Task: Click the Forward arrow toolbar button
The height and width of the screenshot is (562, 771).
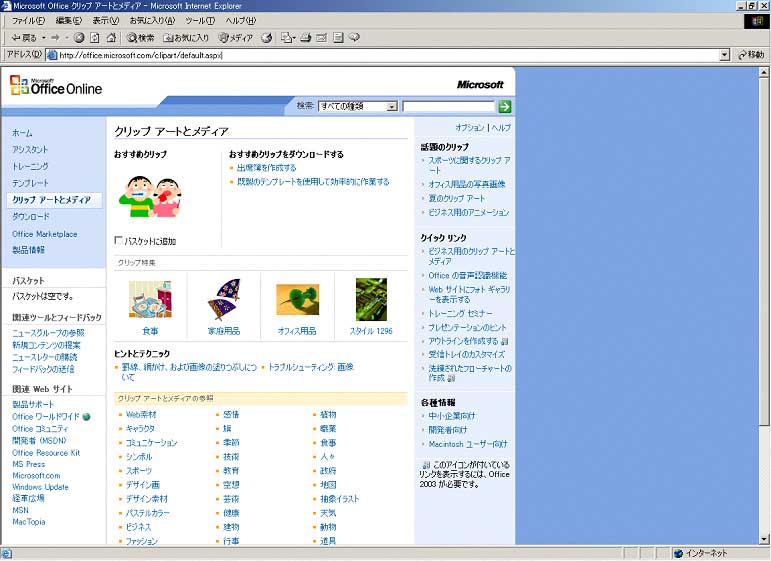Action: pos(55,37)
